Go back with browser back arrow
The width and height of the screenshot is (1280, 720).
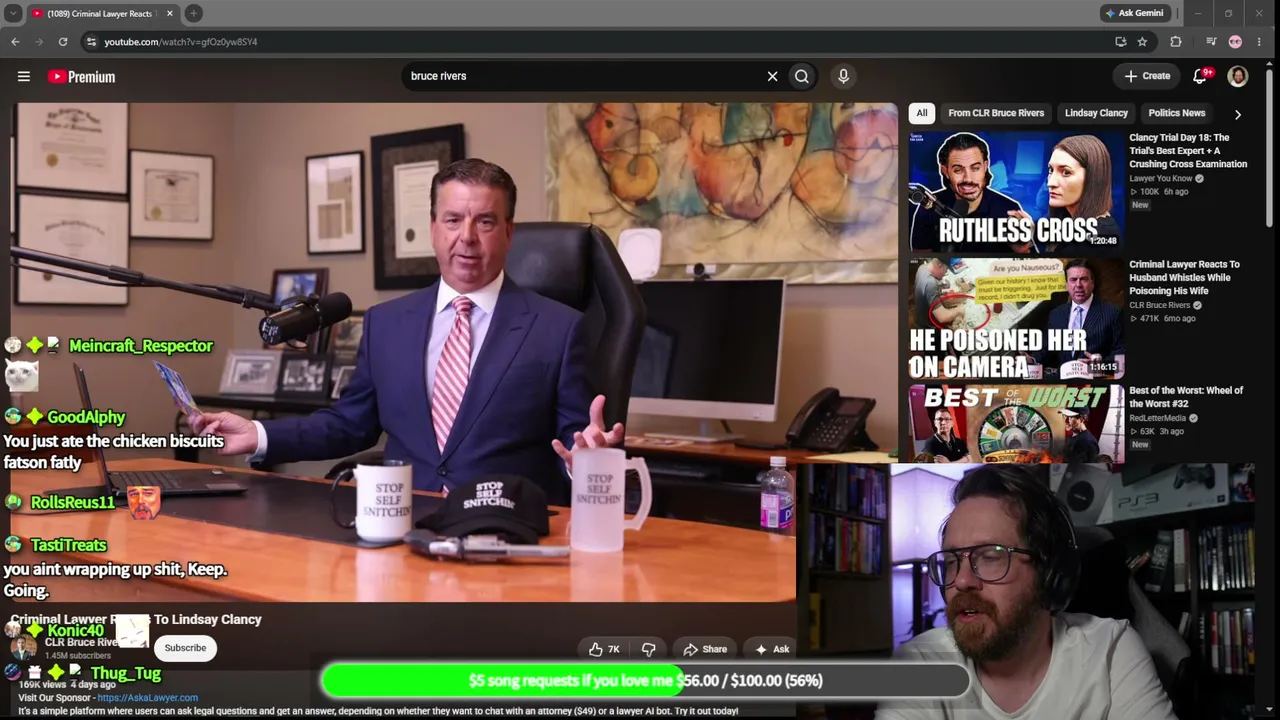(15, 41)
